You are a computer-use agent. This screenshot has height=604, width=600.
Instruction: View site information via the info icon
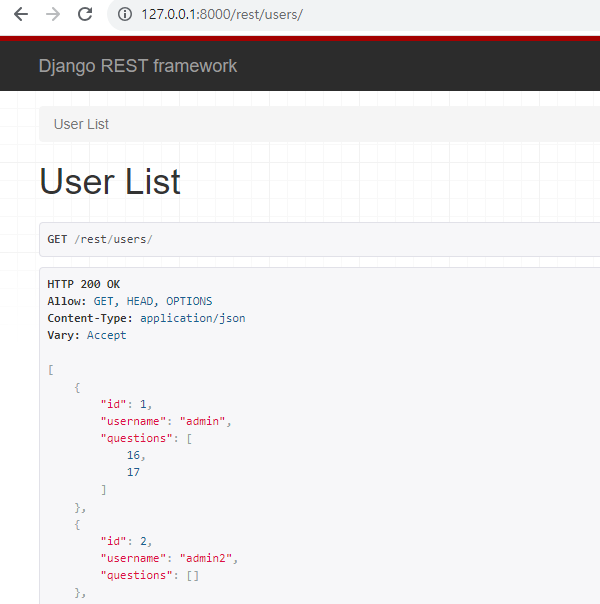pyautogui.click(x=125, y=15)
